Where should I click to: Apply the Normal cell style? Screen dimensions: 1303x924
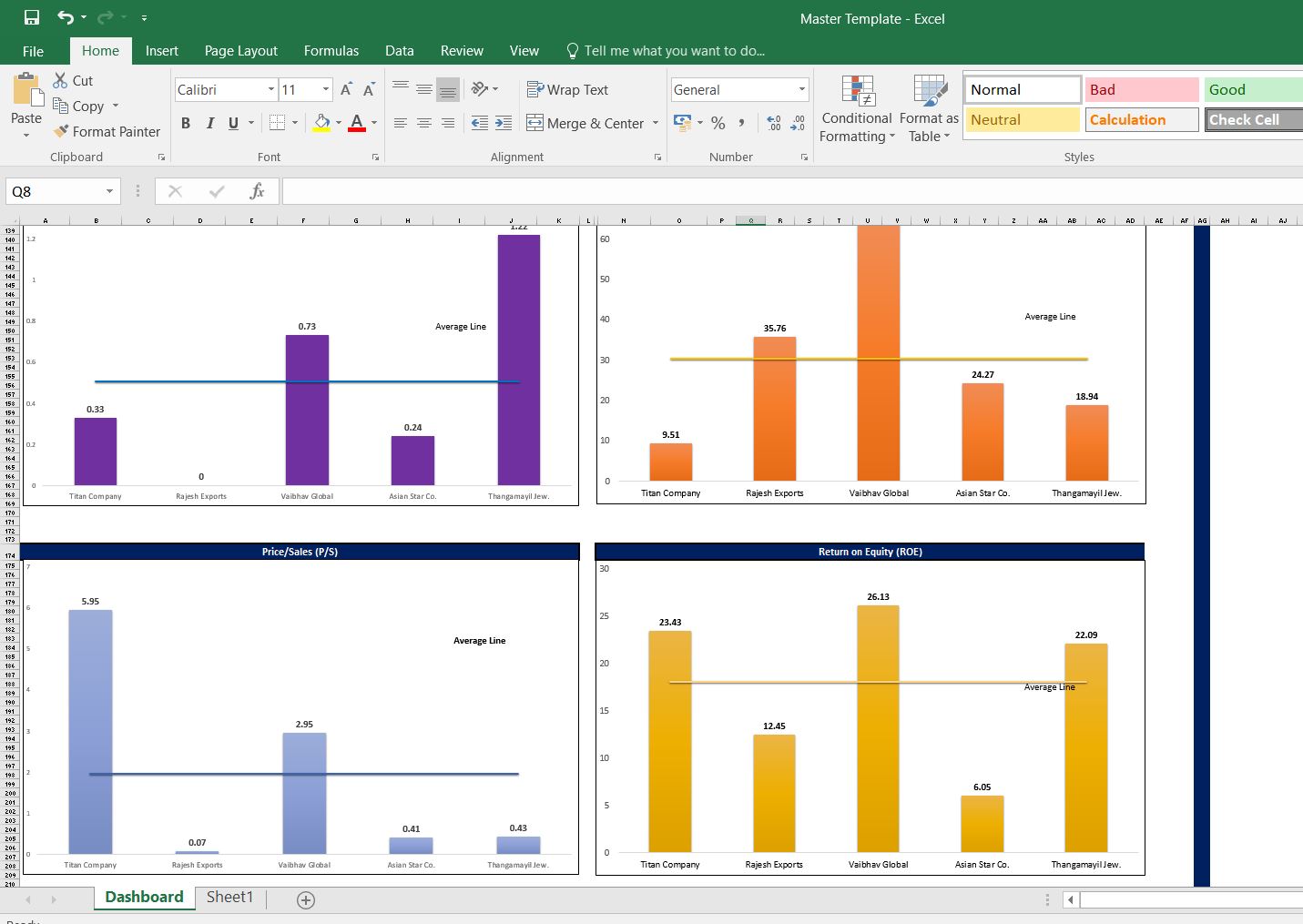click(1023, 89)
